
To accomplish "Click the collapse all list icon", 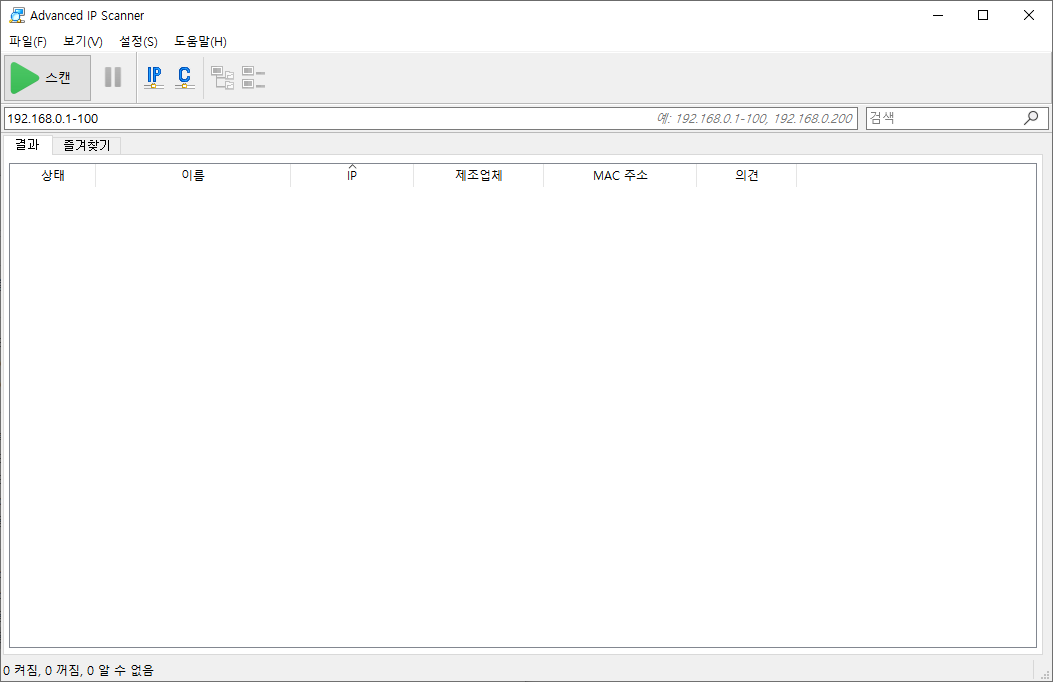I will (x=253, y=78).
